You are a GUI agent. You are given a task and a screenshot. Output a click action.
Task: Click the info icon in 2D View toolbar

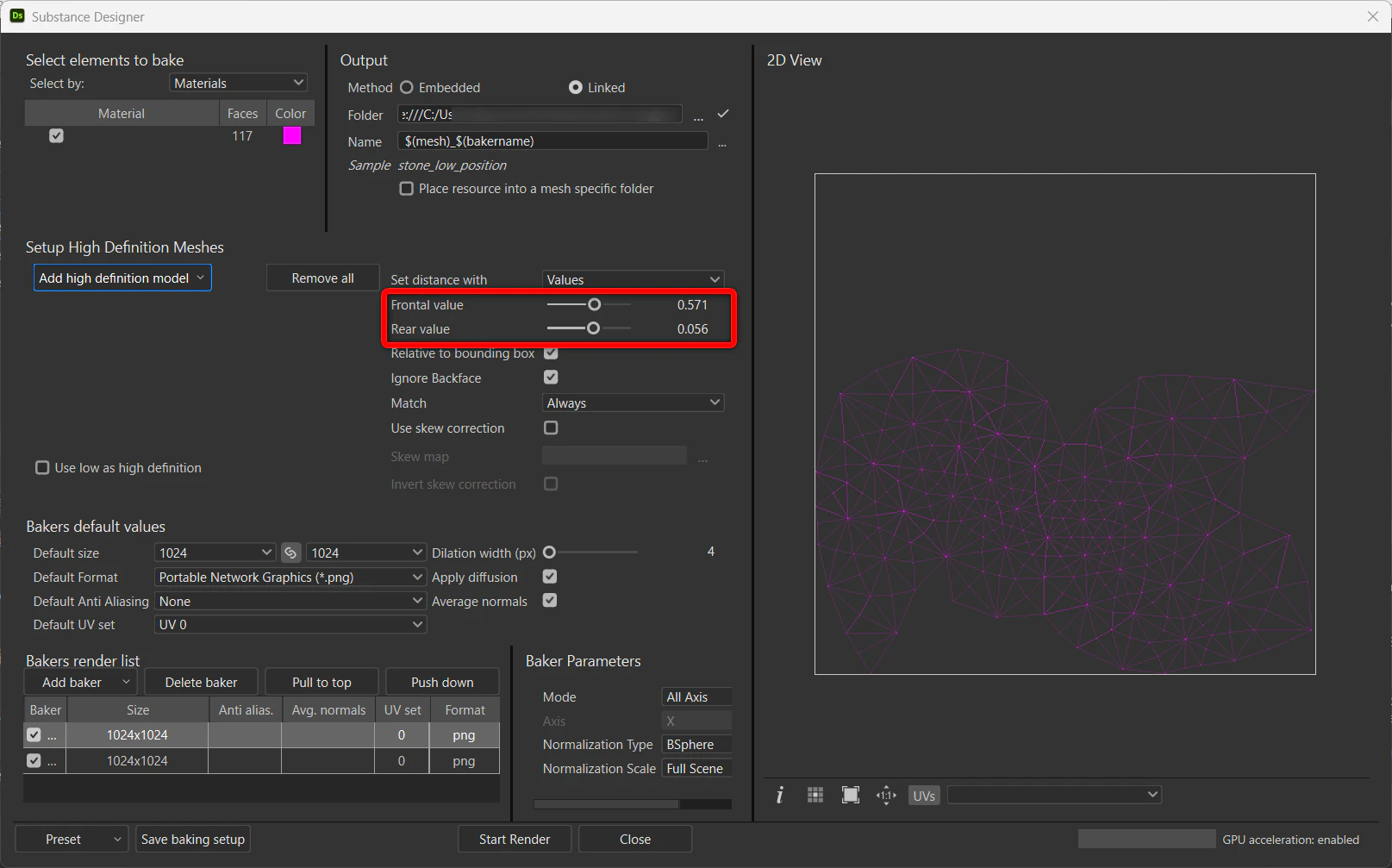[x=780, y=795]
